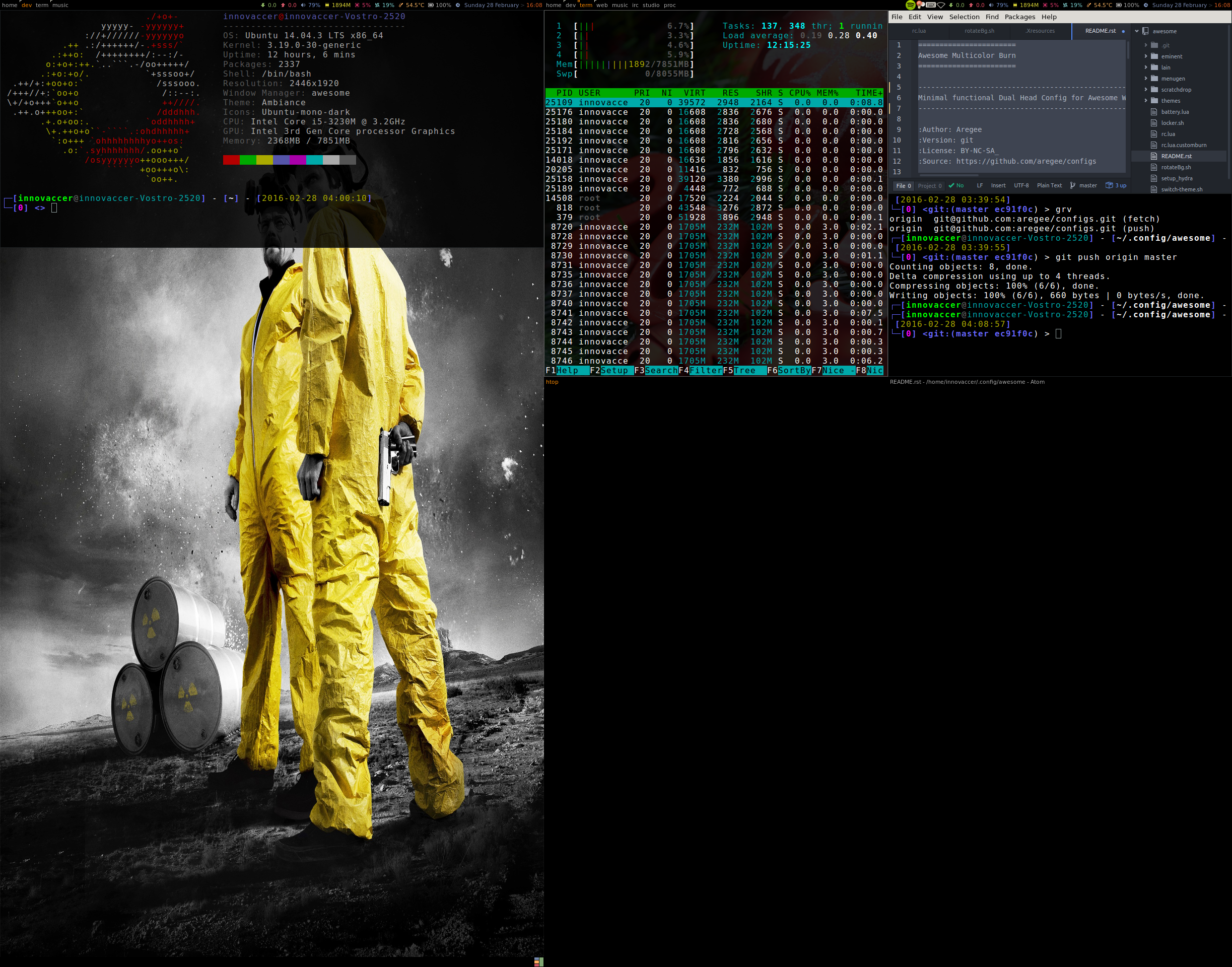Switch to the rotateBg.sh editor tab
1232x967 pixels.
980,31
